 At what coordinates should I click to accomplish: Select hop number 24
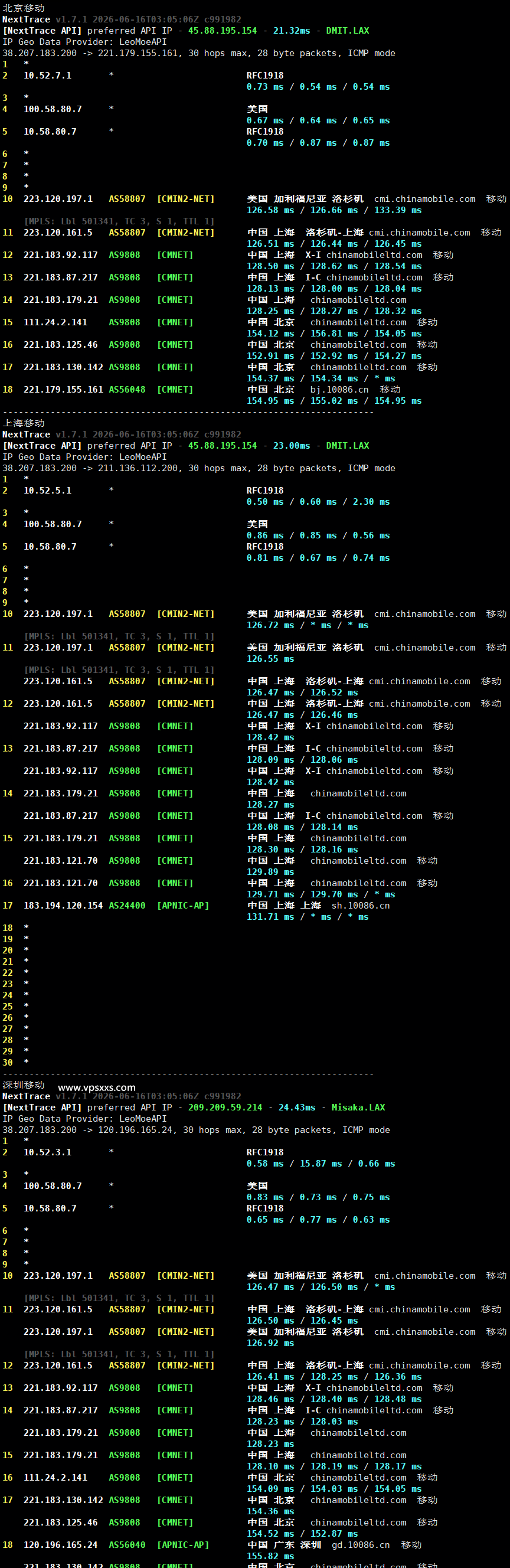(x=7, y=995)
